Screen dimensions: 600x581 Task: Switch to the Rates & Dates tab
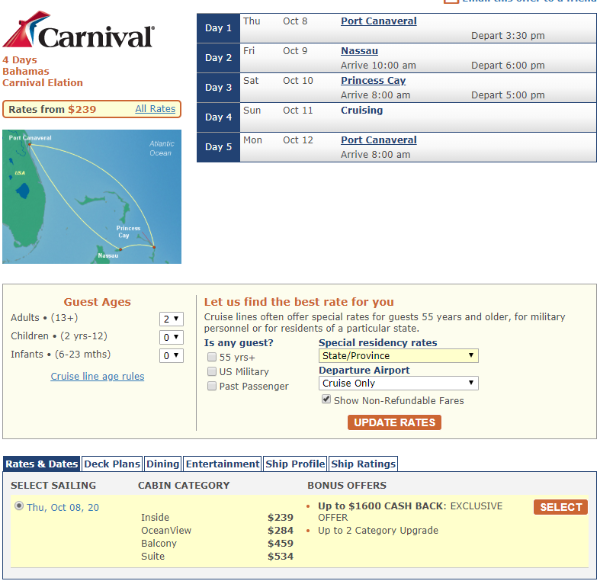click(x=41, y=464)
